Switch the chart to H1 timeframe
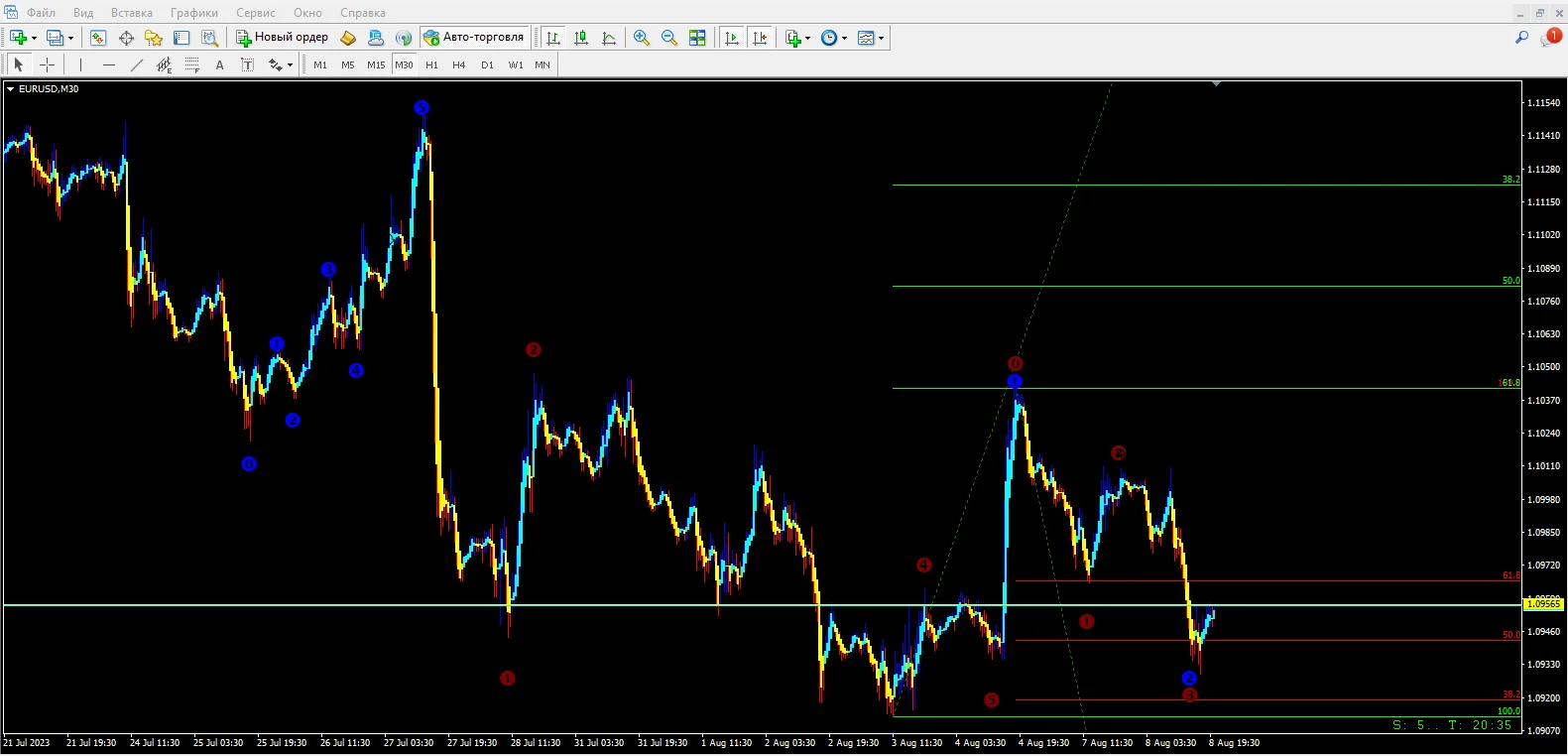 click(x=431, y=64)
